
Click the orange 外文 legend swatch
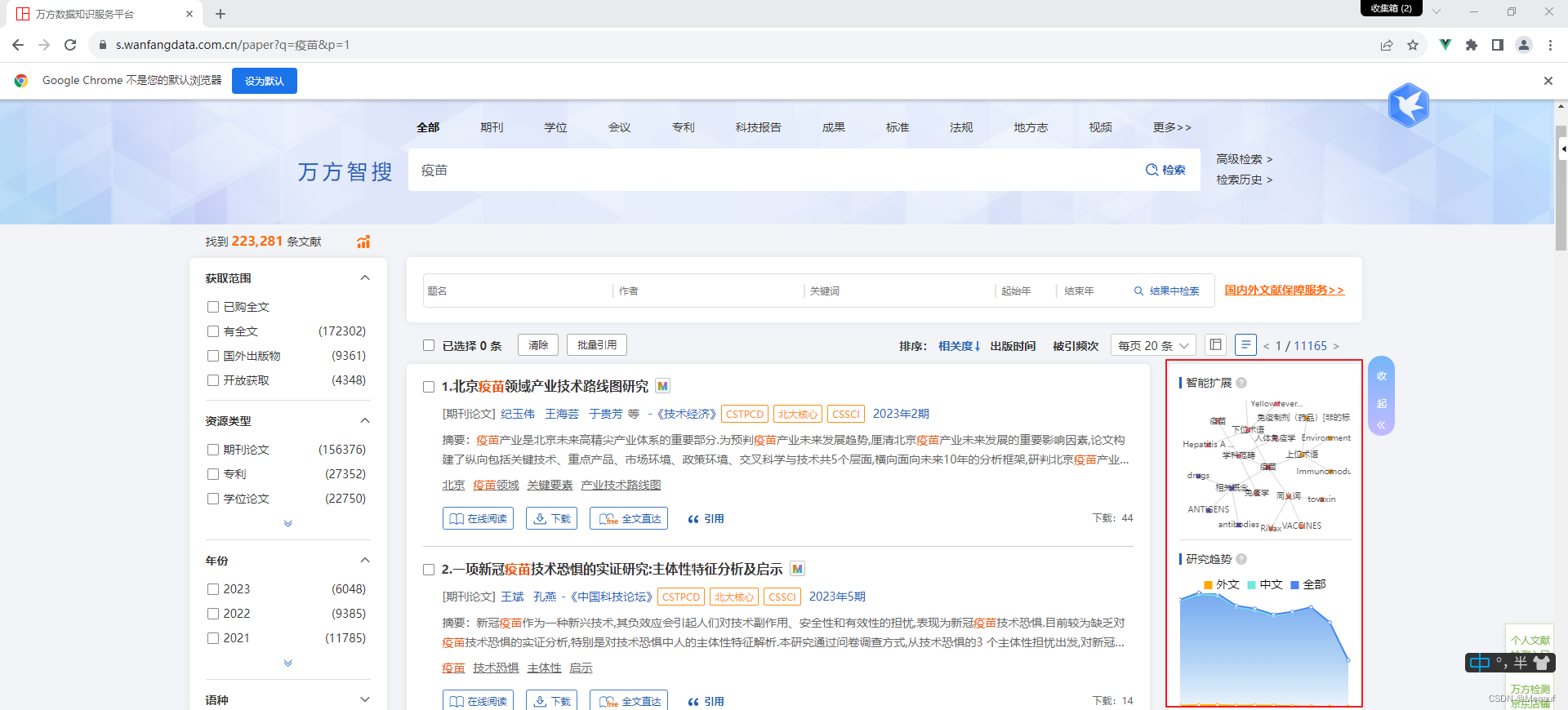(1208, 584)
